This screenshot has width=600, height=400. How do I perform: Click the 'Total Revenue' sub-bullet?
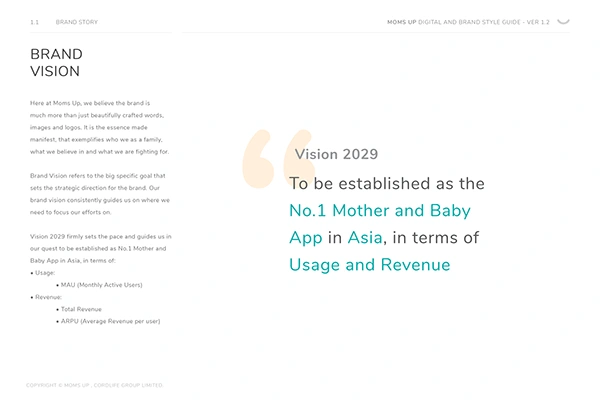pos(79,309)
